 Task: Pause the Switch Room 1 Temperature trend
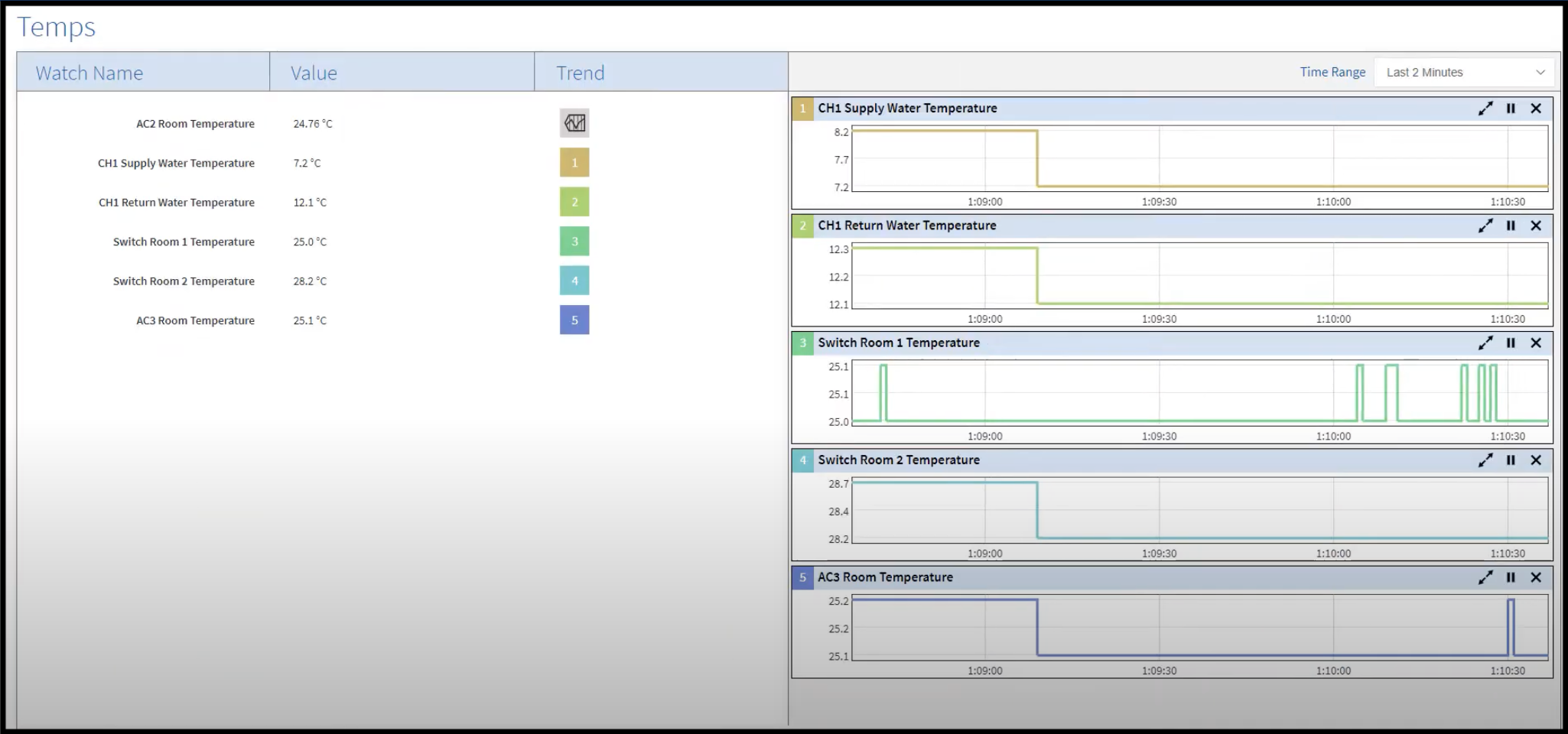click(x=1511, y=343)
